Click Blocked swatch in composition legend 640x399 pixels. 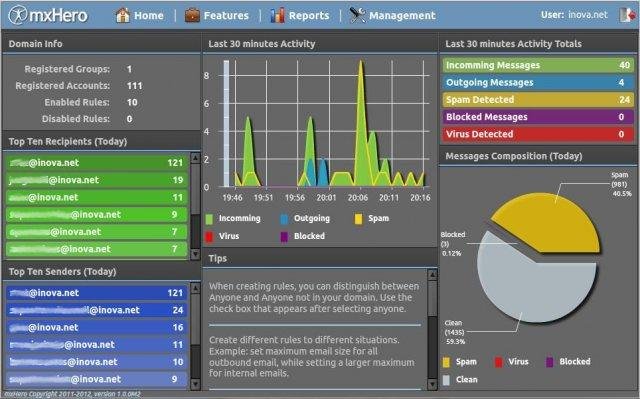point(550,362)
